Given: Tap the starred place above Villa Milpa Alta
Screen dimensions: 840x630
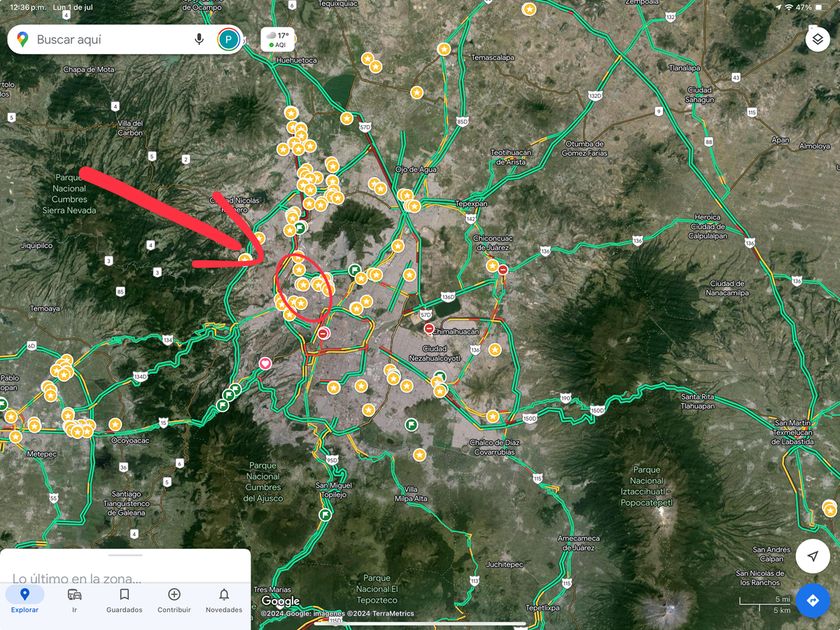Looking at the screenshot, I should click(419, 455).
